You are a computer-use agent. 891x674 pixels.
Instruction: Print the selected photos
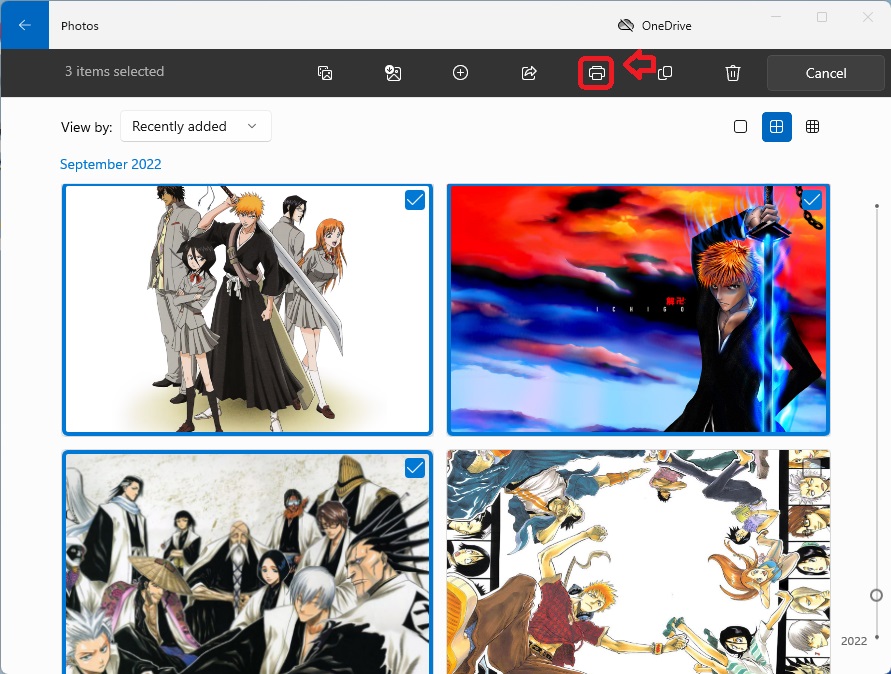tap(597, 73)
